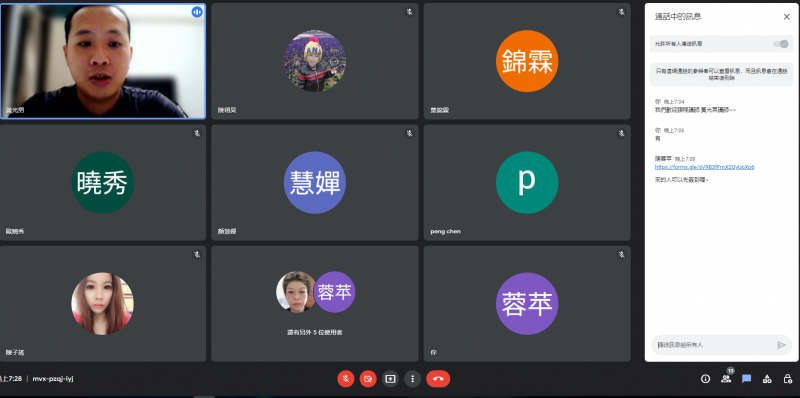Open the 5 other users overflow label
This screenshot has height=398, width=800.
(x=315, y=332)
